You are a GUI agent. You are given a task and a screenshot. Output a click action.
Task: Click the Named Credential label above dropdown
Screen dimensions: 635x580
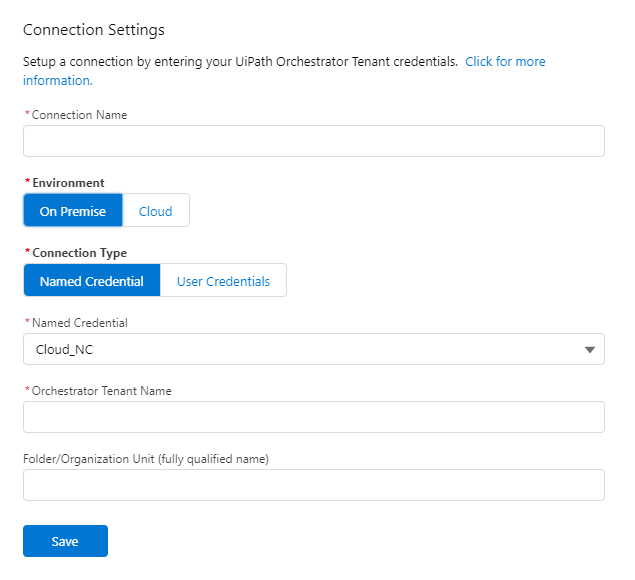coord(80,323)
